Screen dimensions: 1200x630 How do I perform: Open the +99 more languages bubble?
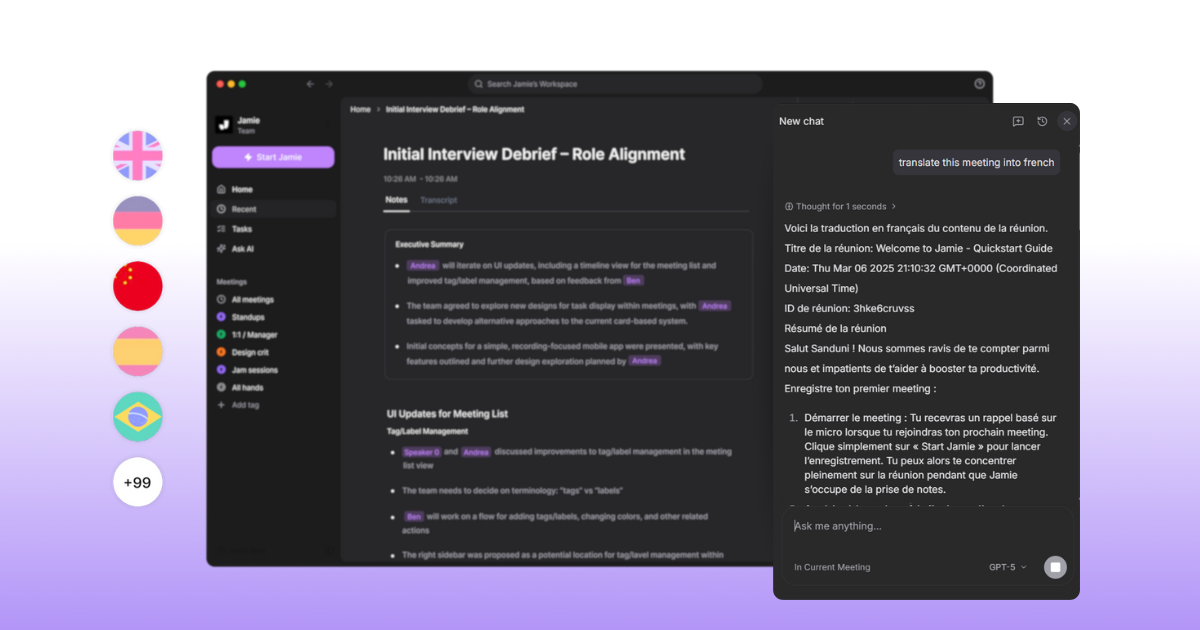point(137,483)
